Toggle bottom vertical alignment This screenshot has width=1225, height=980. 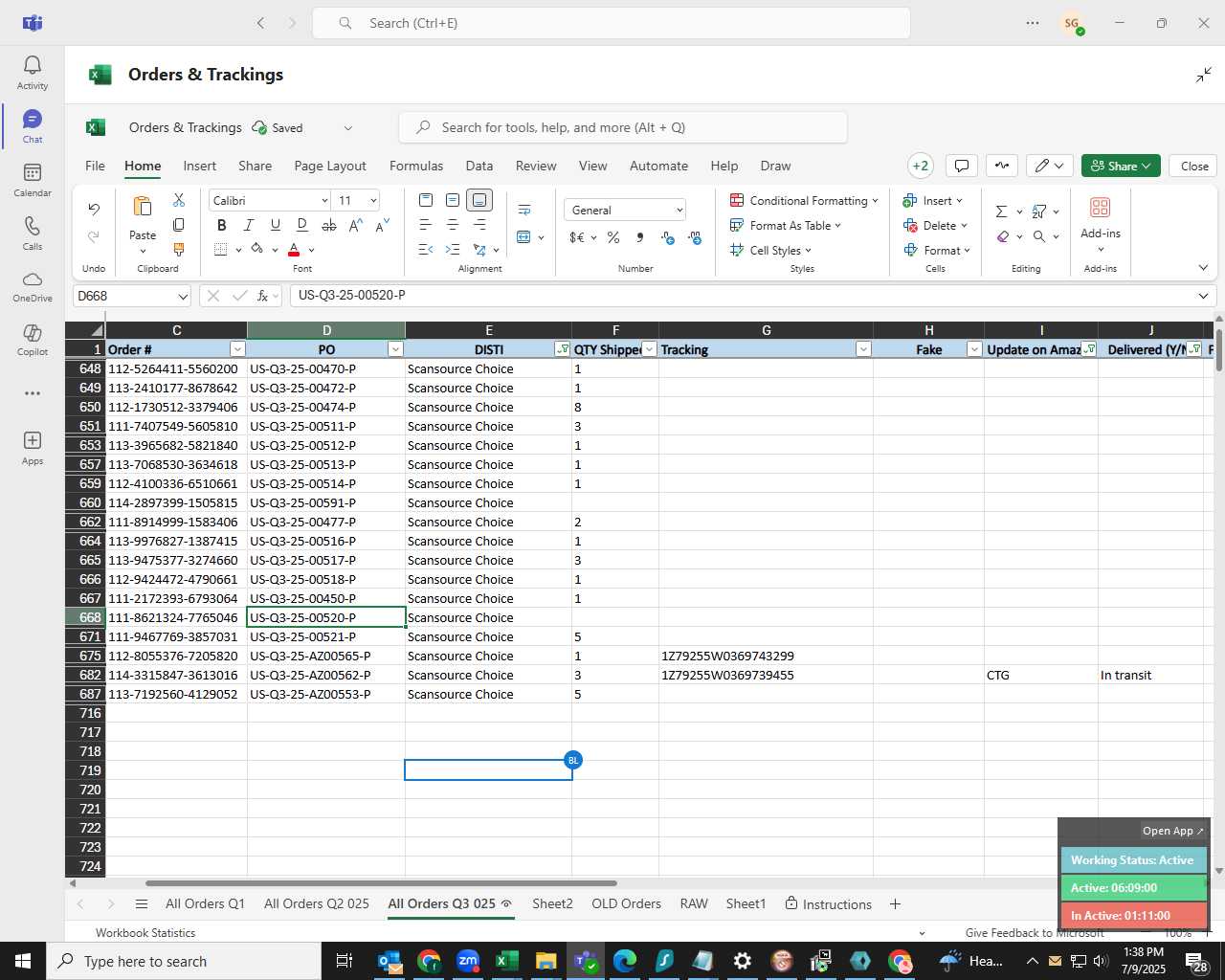479,200
